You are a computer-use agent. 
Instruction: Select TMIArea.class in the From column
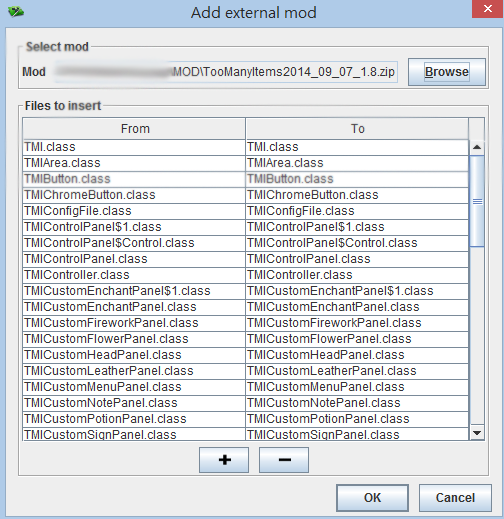click(134, 163)
